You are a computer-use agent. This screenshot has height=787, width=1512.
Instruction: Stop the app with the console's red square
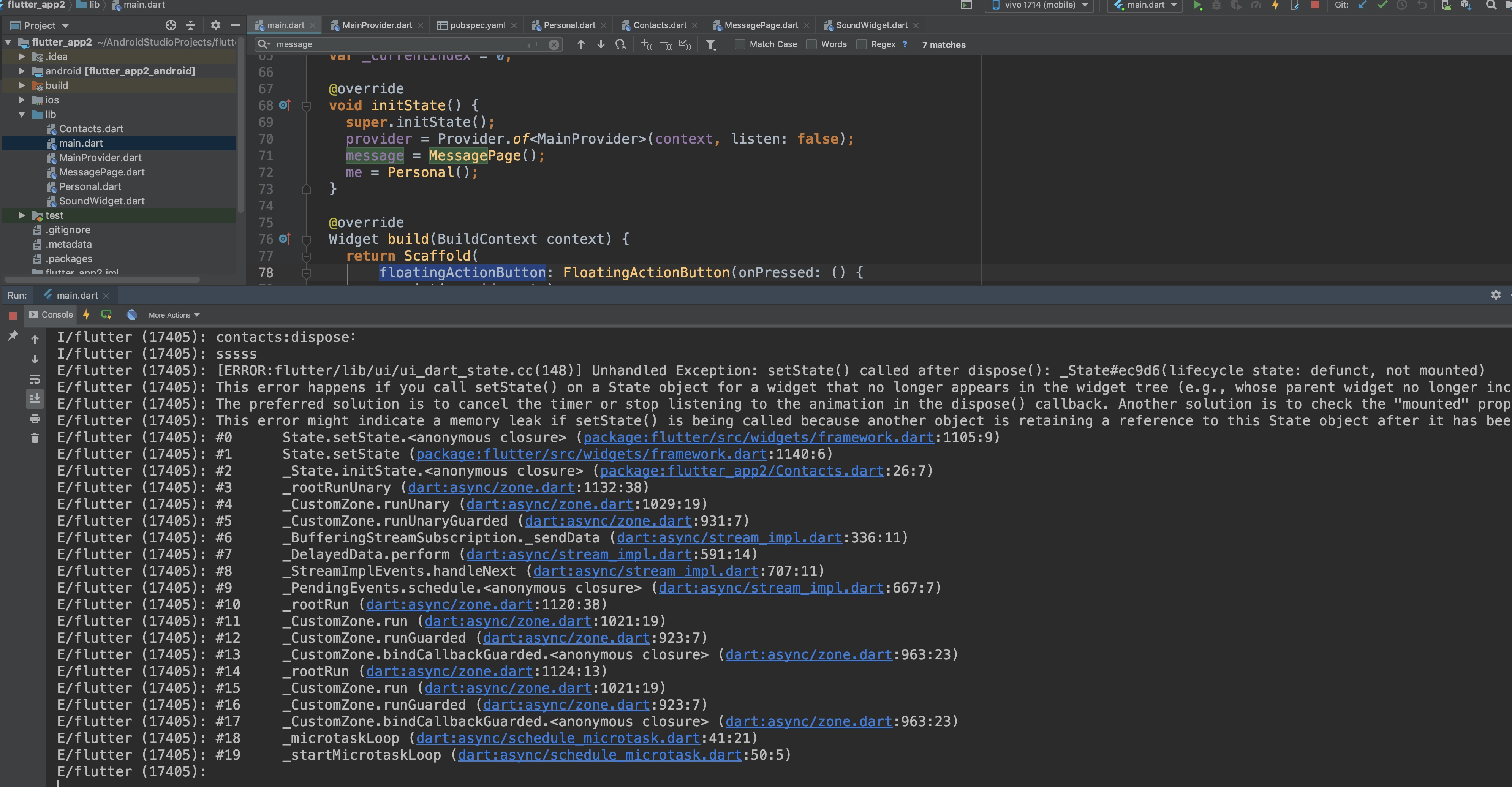(x=13, y=316)
